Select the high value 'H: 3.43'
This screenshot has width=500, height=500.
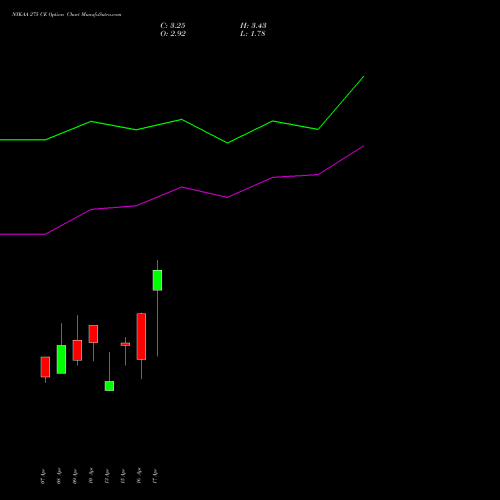253,25
